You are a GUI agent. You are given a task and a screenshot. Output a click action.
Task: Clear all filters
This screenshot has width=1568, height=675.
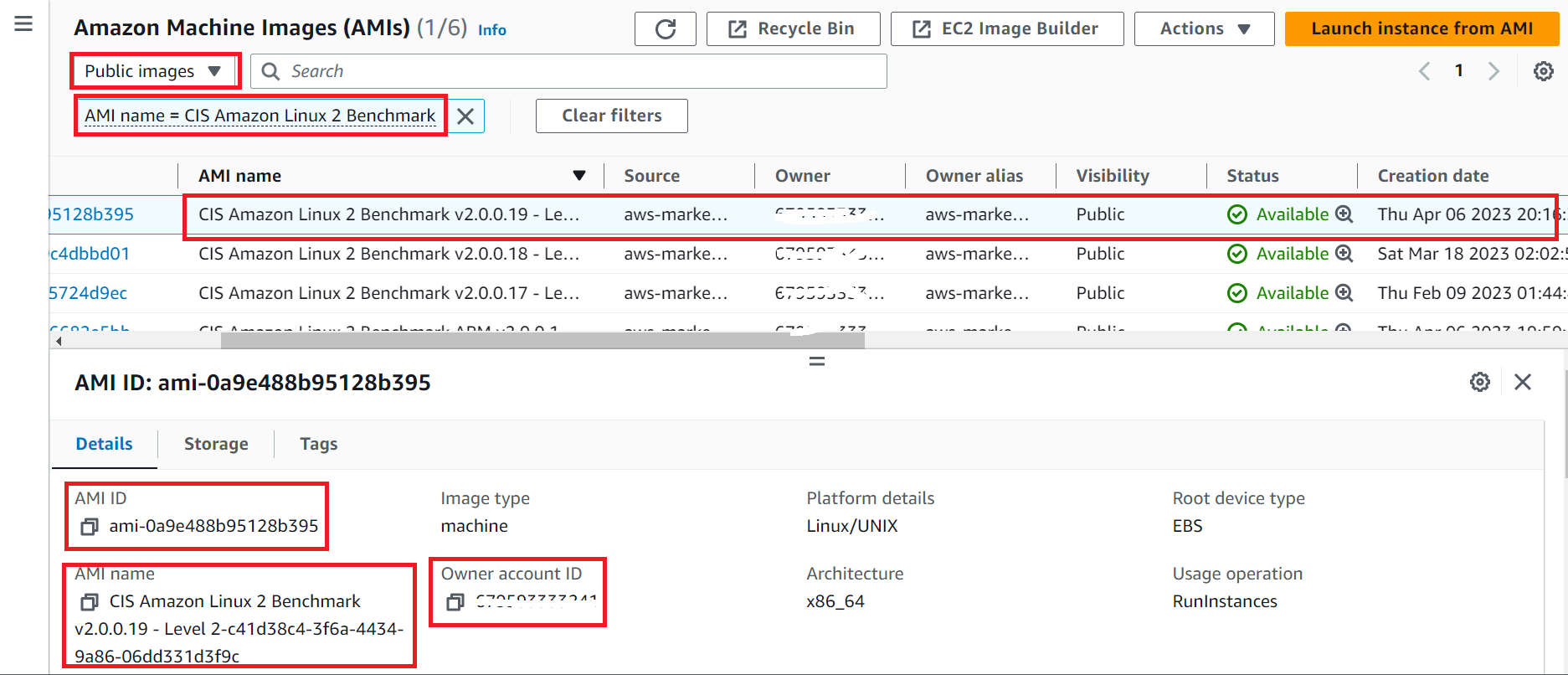pos(612,116)
